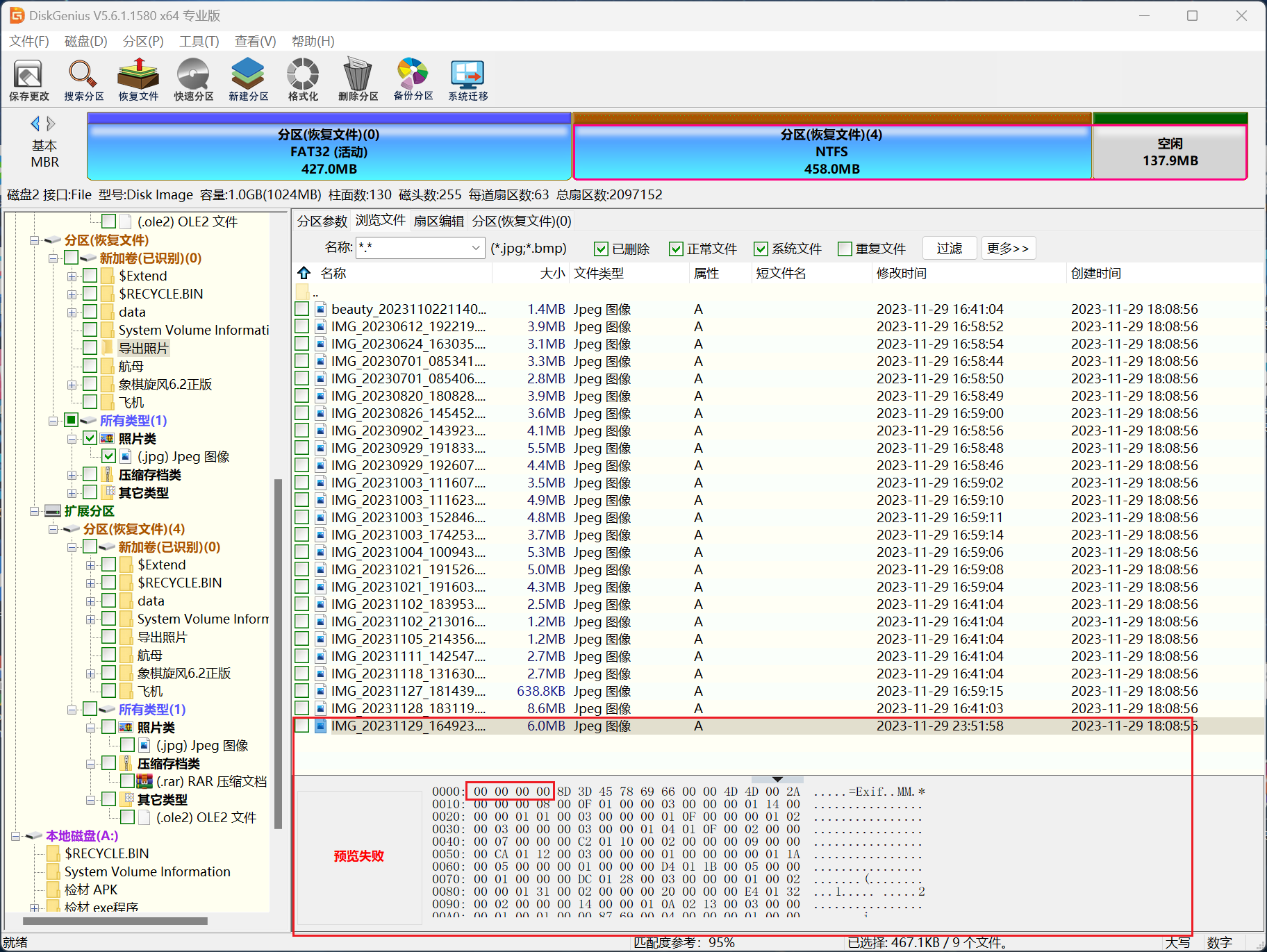Click the DiskGenius app logo in title bar

click(17, 15)
